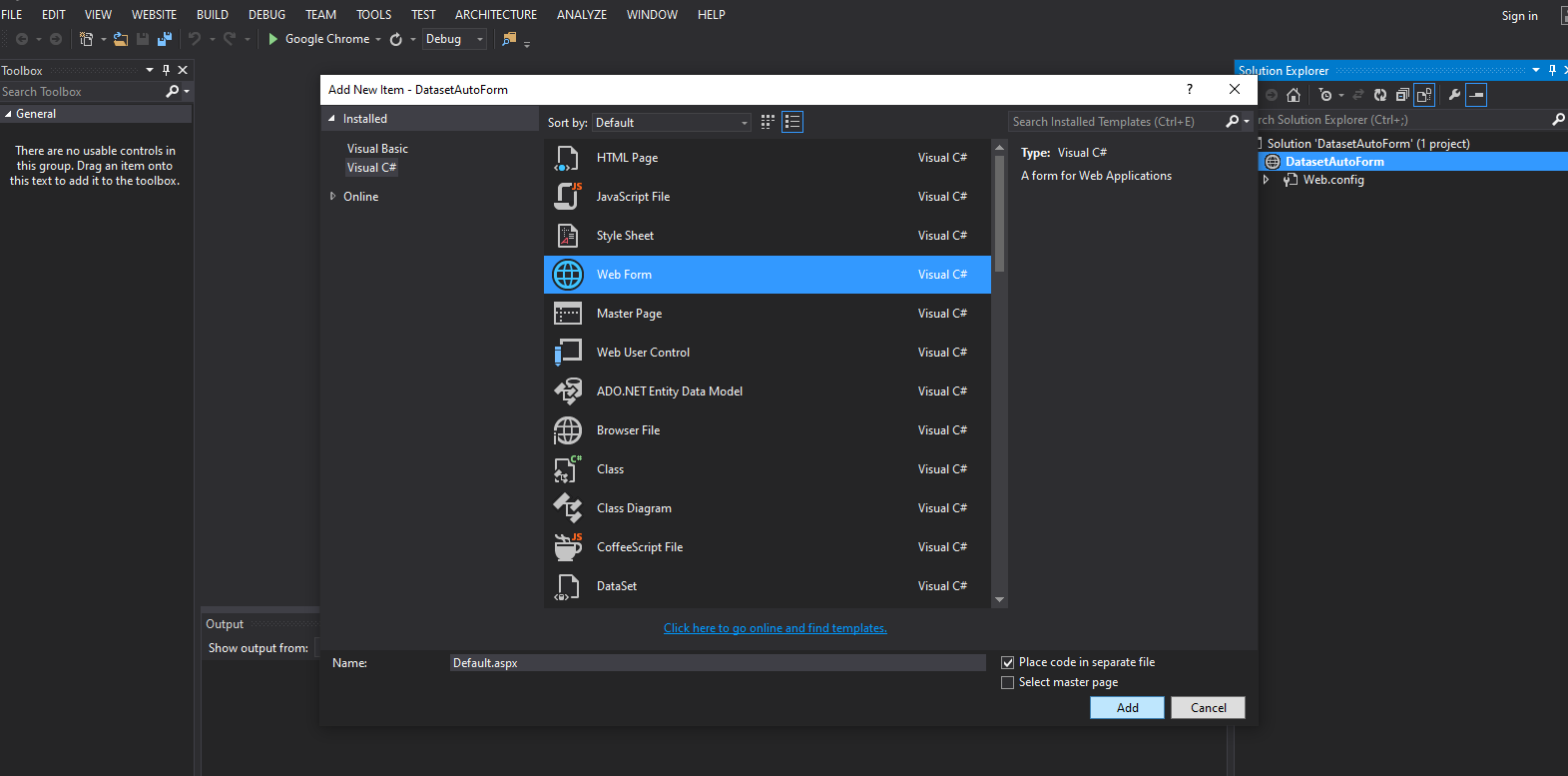
Task: Collapse the Installed templates node
Action: tap(331, 119)
